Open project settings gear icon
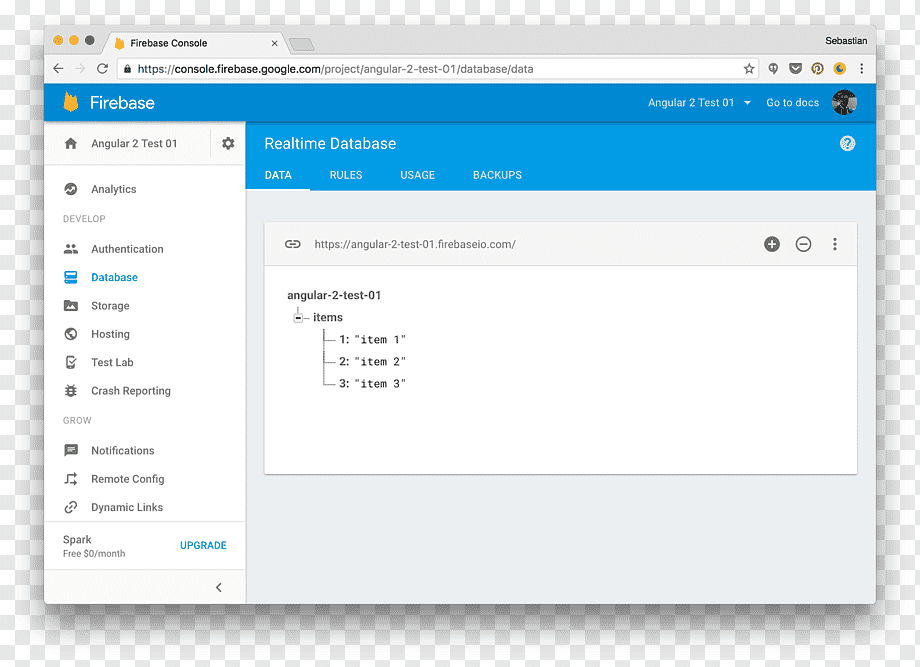The width and height of the screenshot is (920, 667). pos(228,143)
